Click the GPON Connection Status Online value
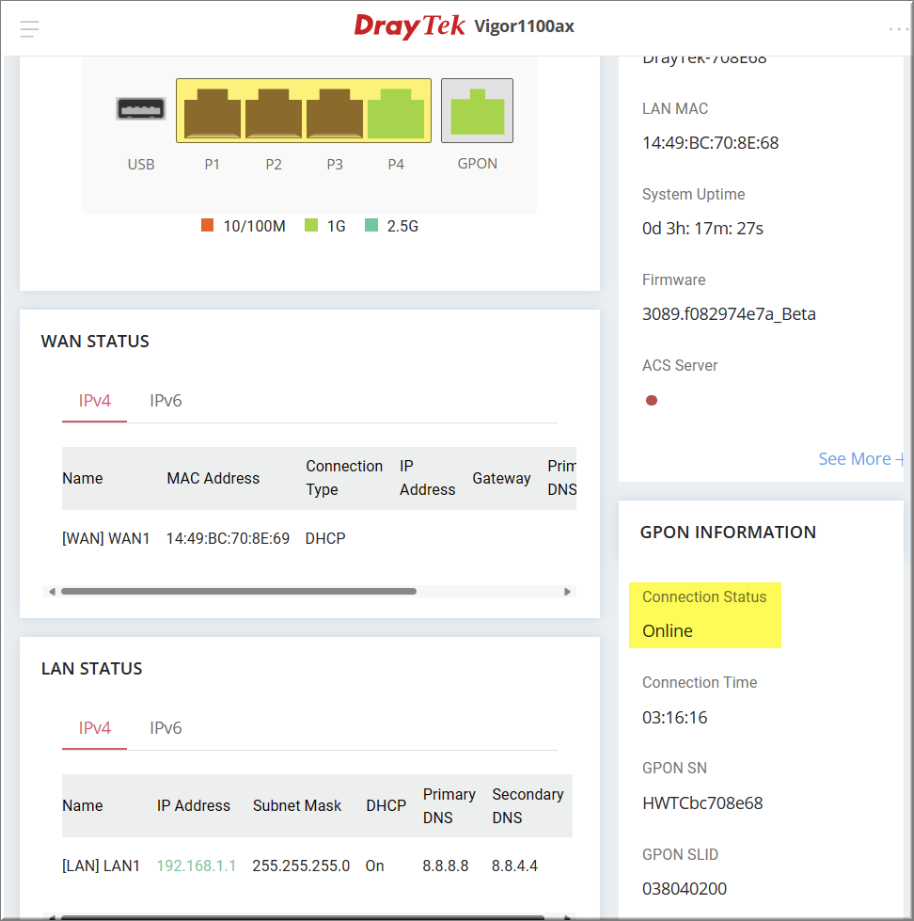This screenshot has width=914, height=921. (667, 631)
